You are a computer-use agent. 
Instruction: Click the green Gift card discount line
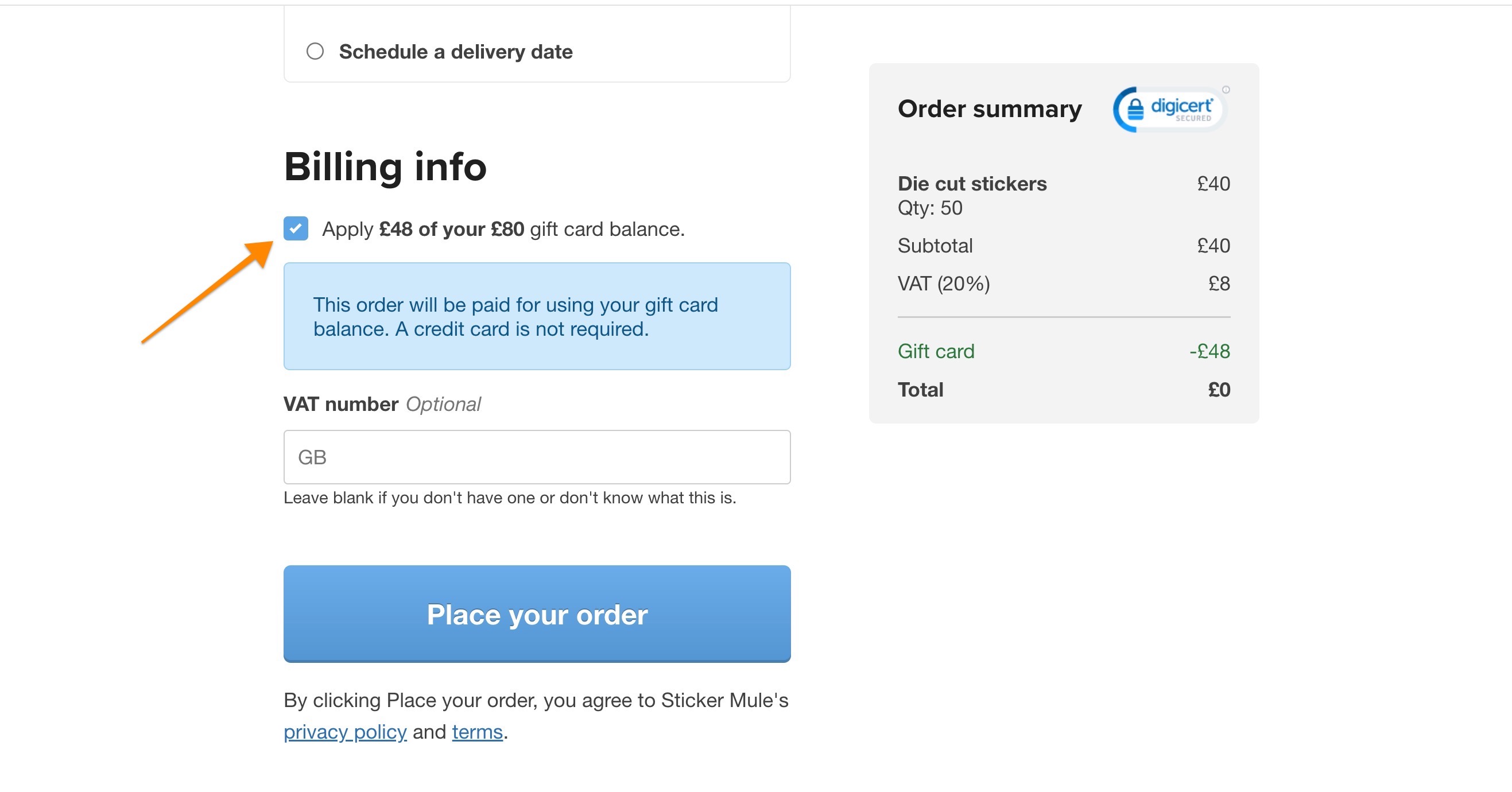point(936,351)
